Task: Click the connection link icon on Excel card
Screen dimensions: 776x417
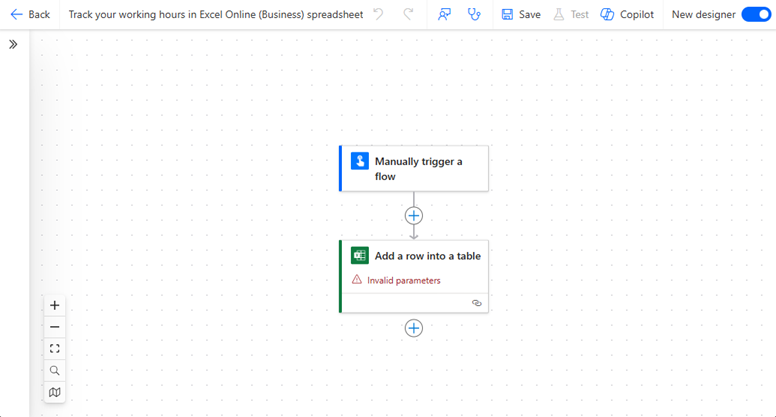Action: coord(477,303)
